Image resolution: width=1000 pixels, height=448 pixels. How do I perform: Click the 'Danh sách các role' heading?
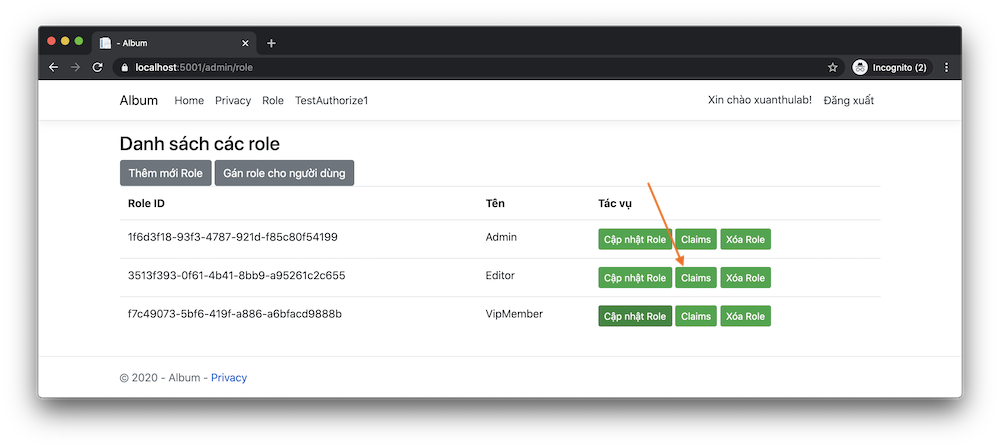pos(200,144)
